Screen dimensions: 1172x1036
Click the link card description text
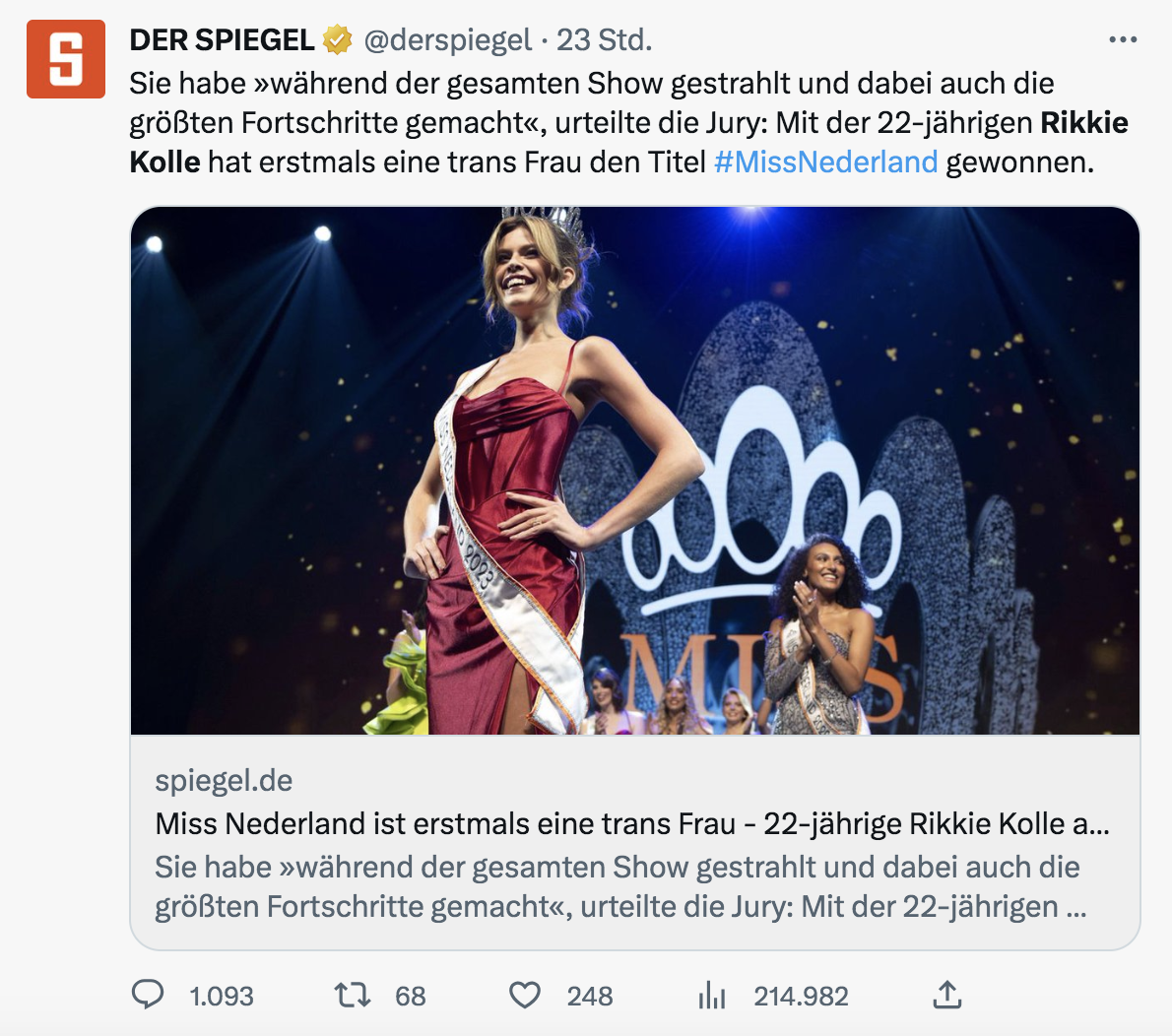click(x=619, y=886)
